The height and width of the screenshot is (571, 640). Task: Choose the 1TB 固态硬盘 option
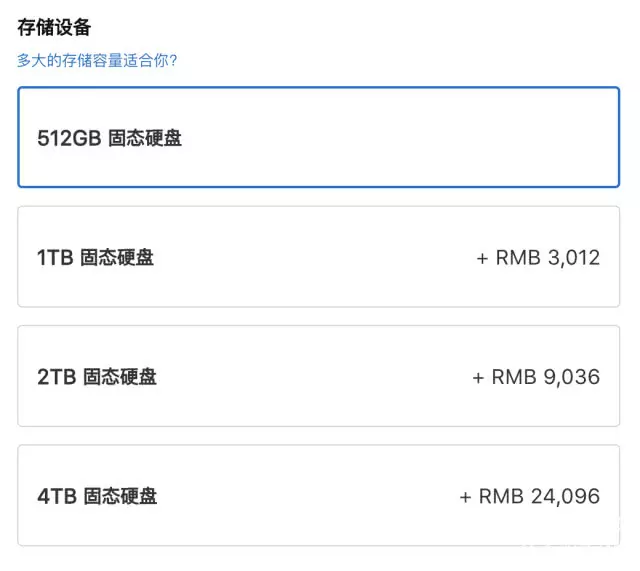pyautogui.click(x=318, y=257)
